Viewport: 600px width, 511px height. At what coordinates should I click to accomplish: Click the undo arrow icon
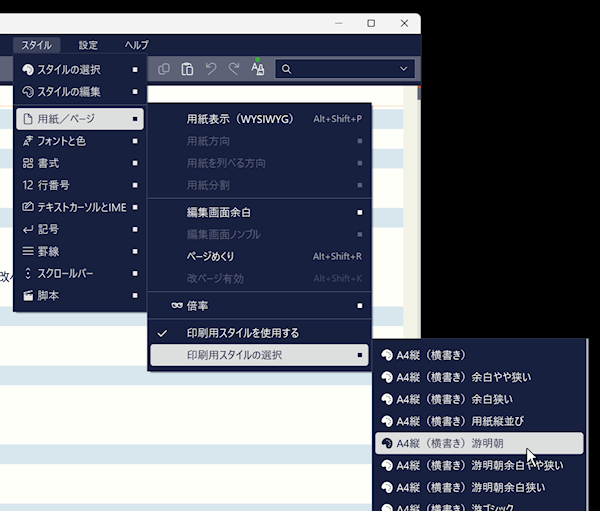211,69
